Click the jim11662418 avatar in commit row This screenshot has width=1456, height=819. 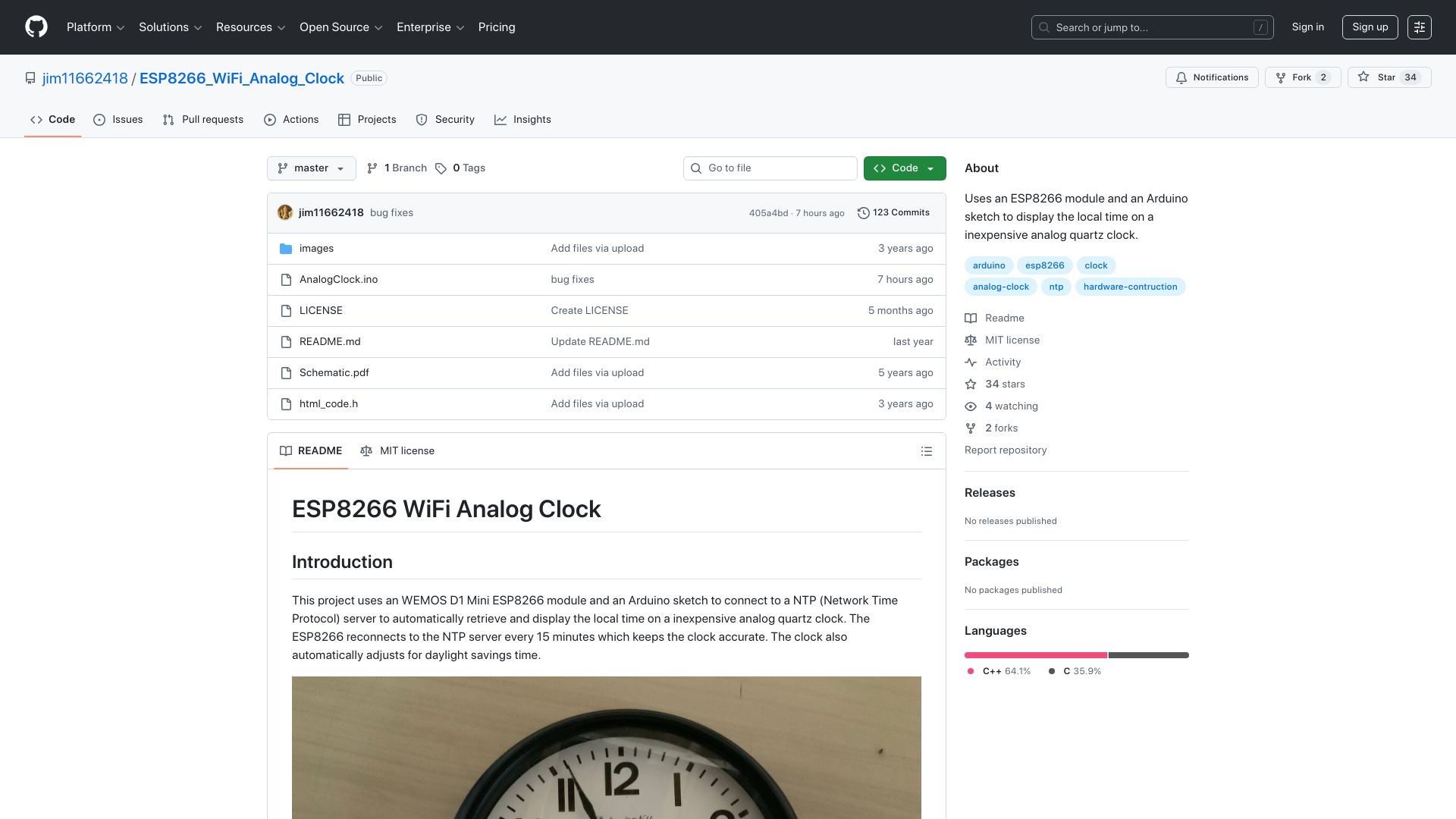pos(285,213)
